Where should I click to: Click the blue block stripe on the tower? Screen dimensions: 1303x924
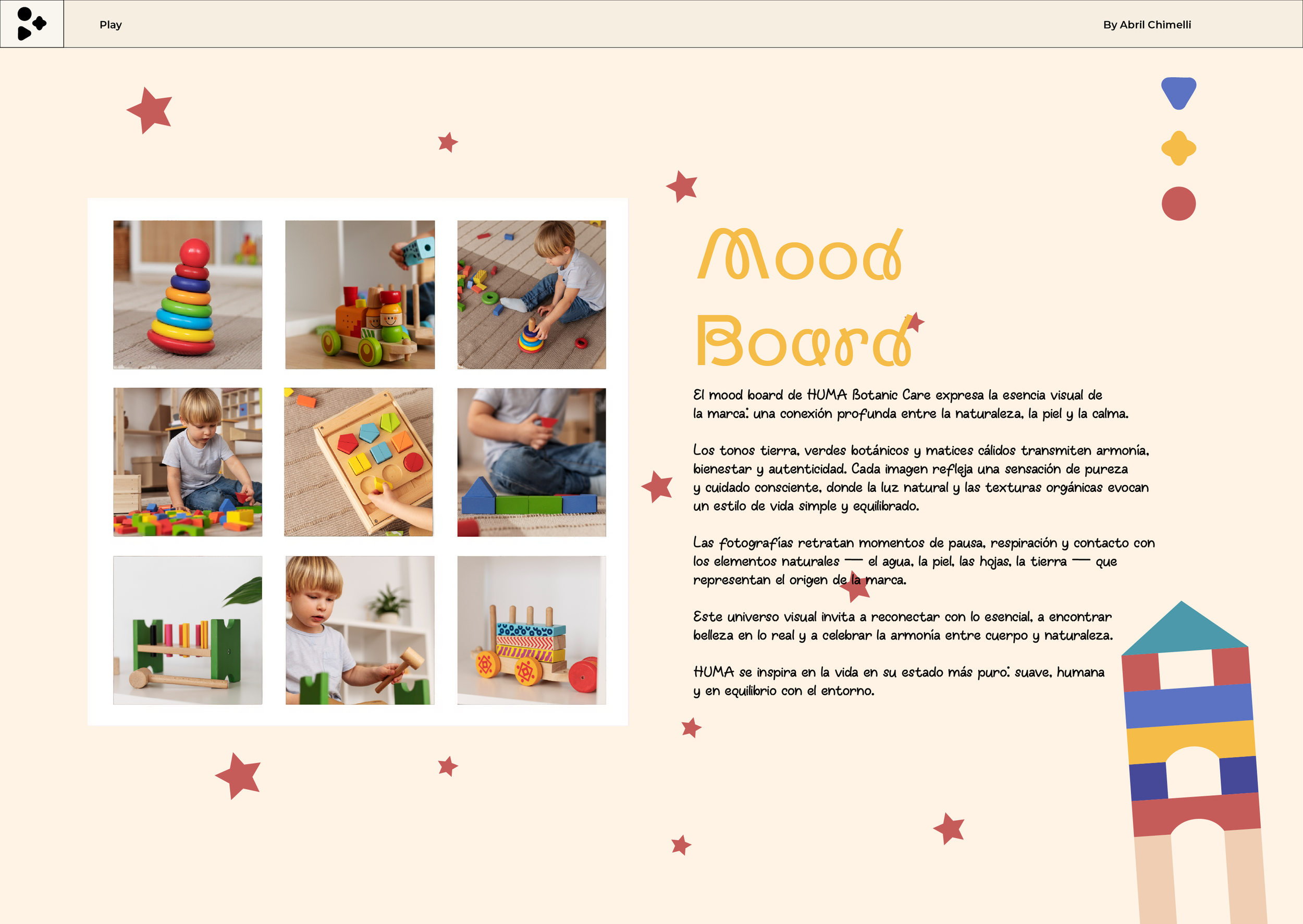pyautogui.click(x=1188, y=706)
